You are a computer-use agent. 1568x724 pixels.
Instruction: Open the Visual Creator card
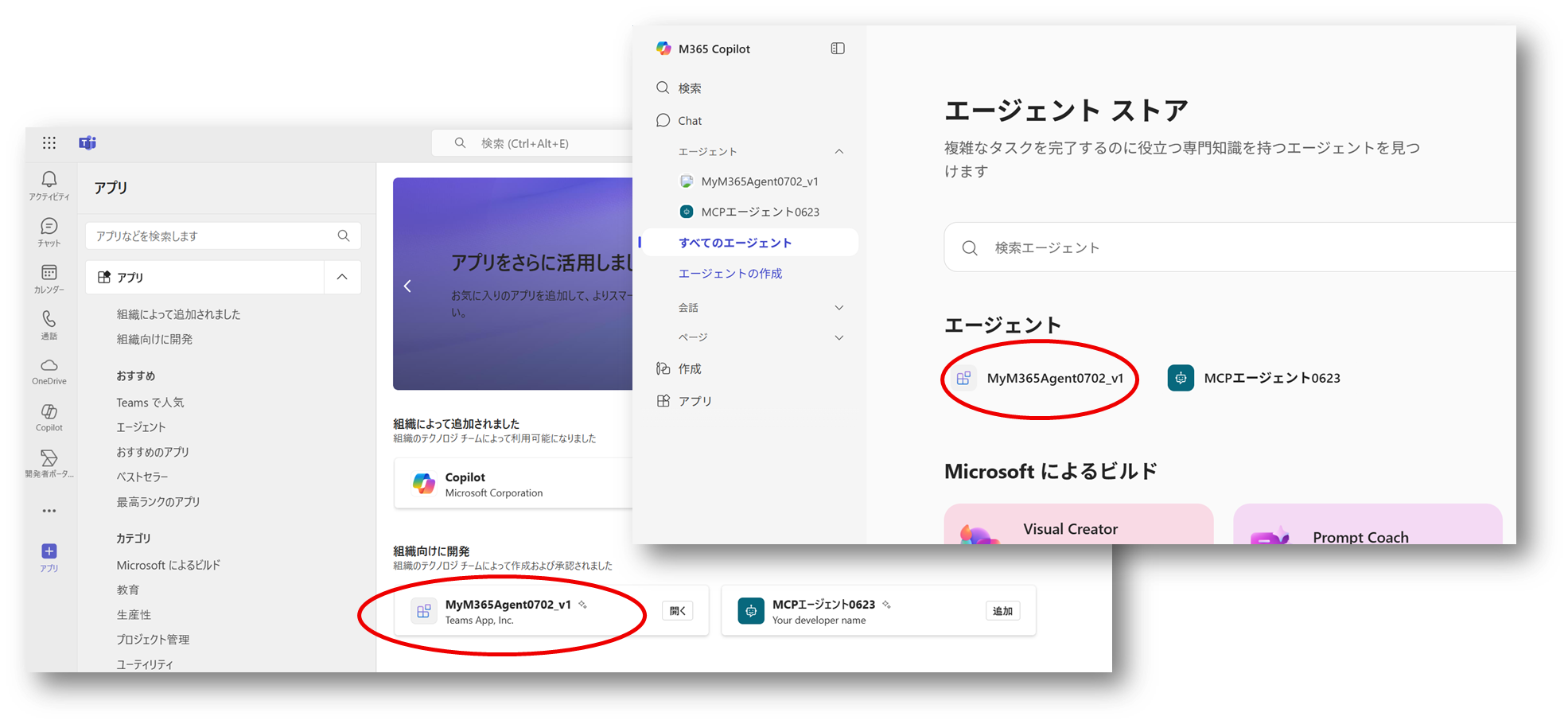point(1079,524)
